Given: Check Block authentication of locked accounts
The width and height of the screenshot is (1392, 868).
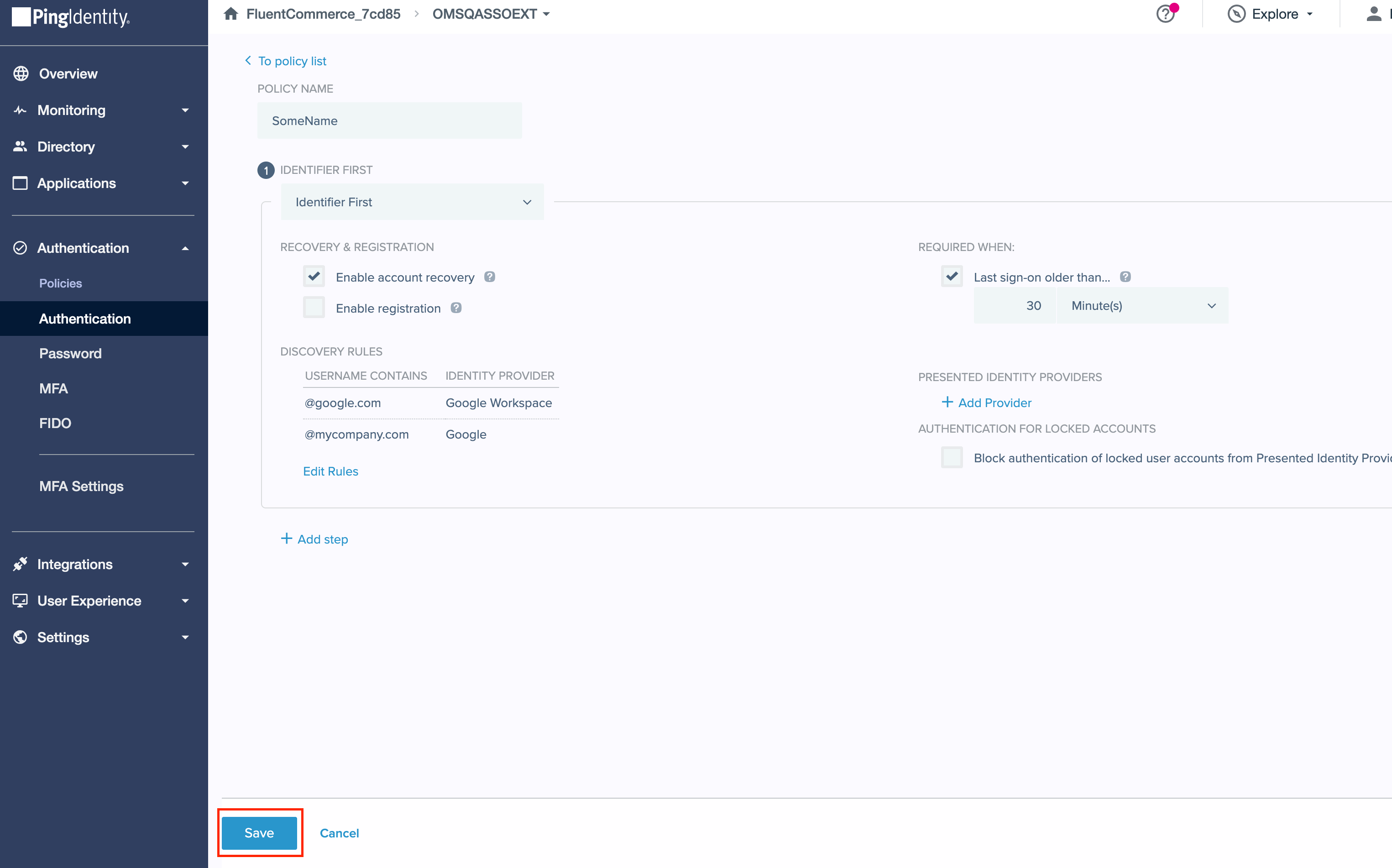Looking at the screenshot, I should 952,458.
